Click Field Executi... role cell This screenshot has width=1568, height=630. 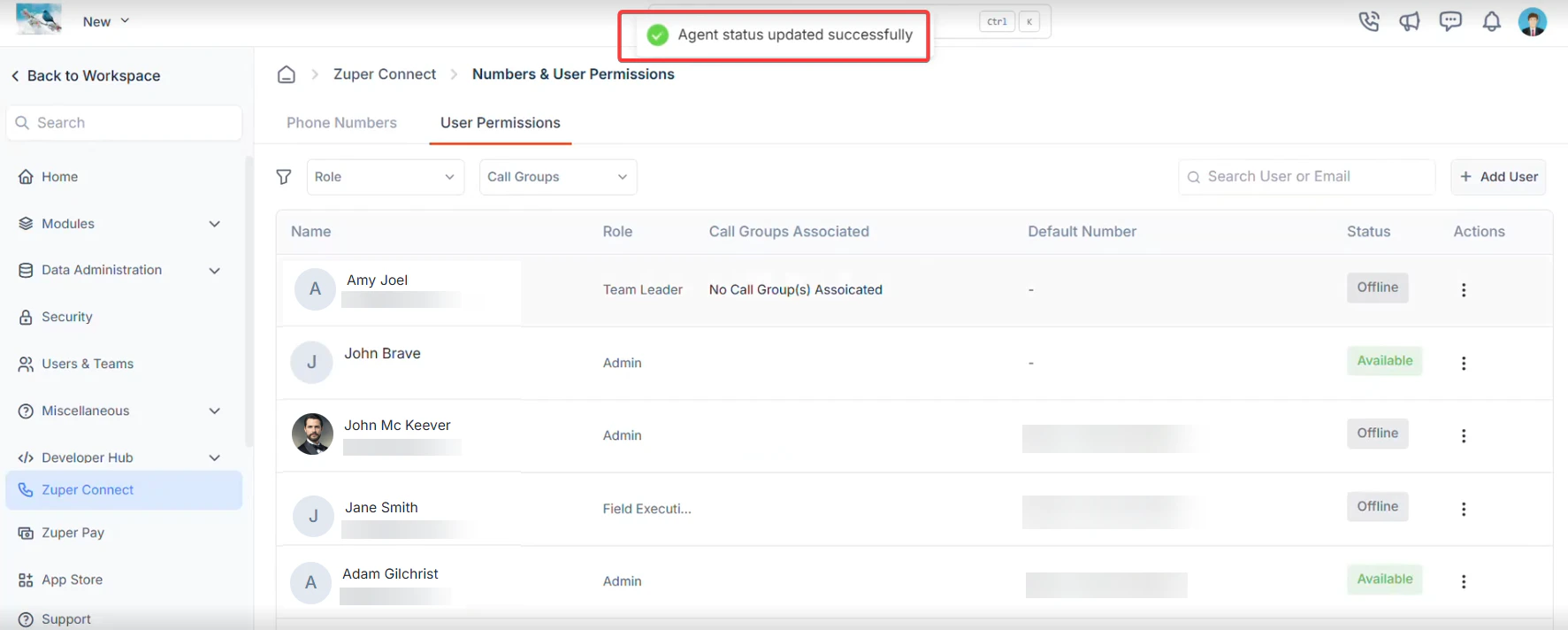[647, 509]
